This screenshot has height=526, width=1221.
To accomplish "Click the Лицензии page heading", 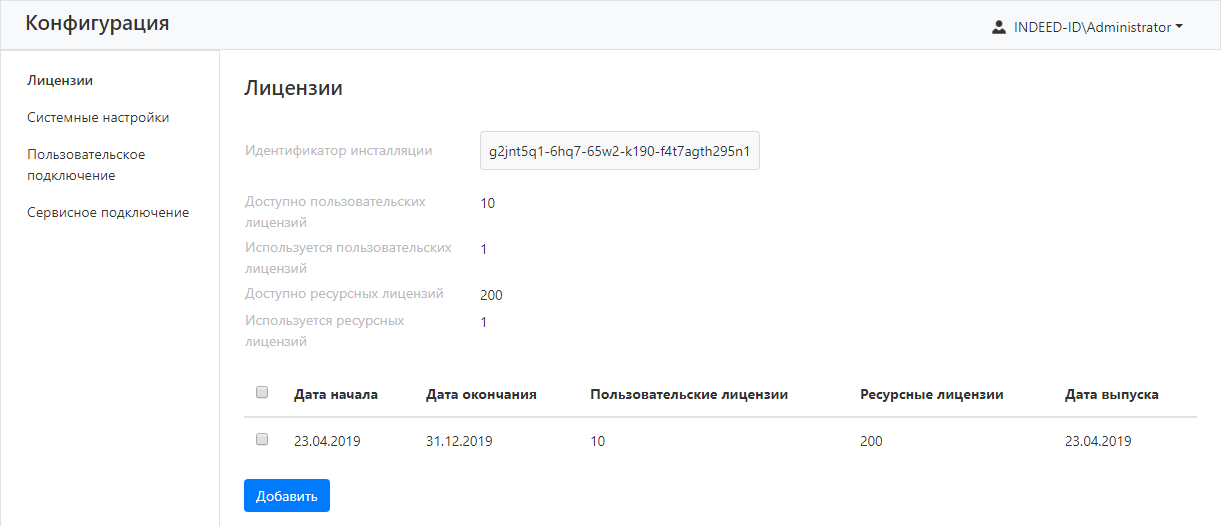I will pyautogui.click(x=293, y=88).
